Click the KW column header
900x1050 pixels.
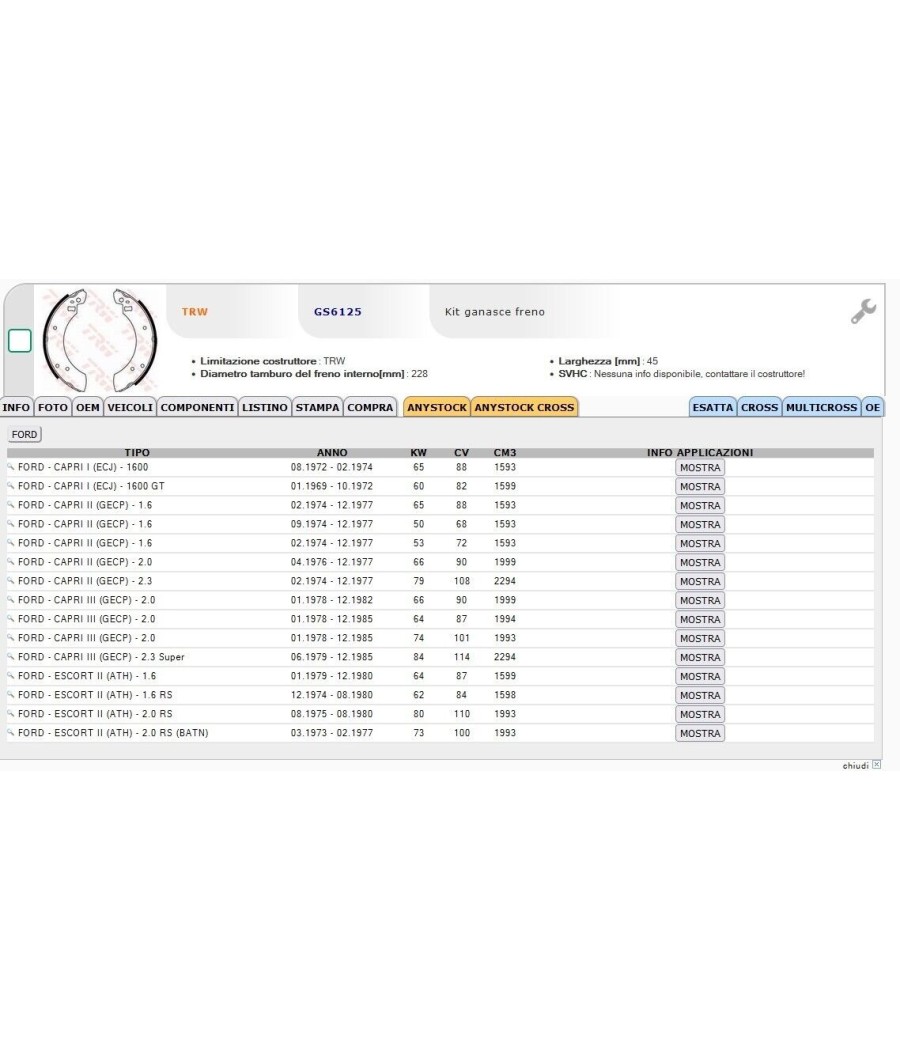click(419, 453)
